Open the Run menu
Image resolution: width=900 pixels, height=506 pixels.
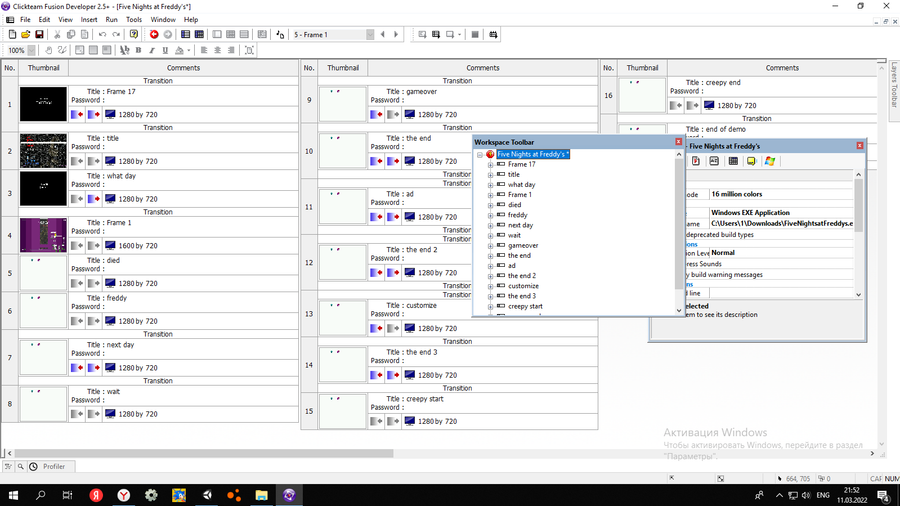click(111, 20)
